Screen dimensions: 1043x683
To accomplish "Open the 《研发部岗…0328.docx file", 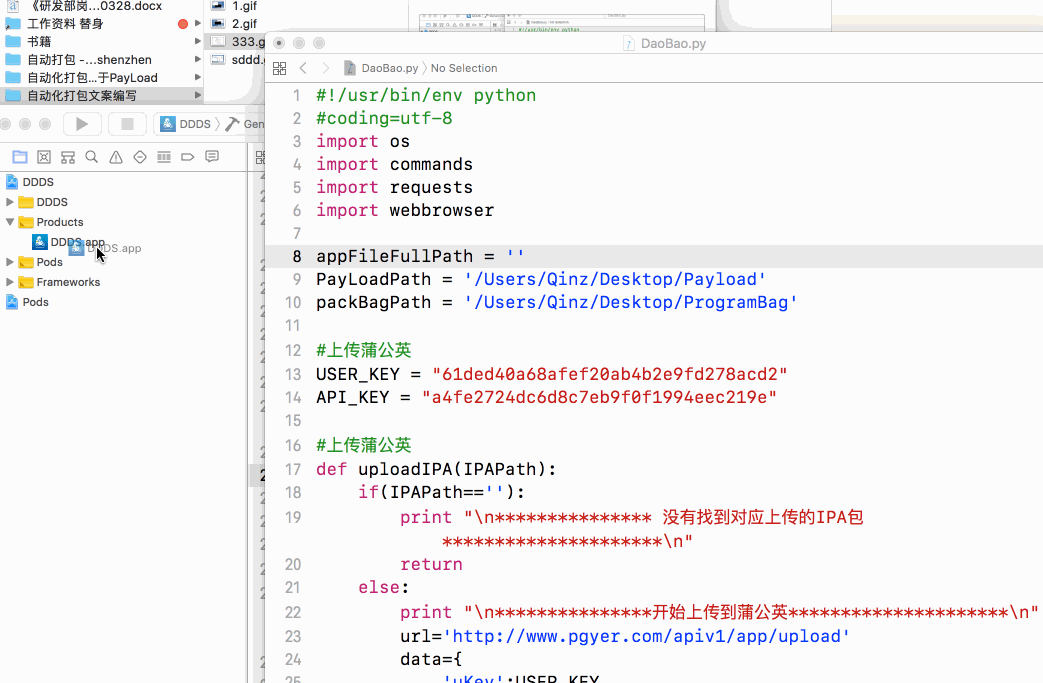I will coord(84,6).
